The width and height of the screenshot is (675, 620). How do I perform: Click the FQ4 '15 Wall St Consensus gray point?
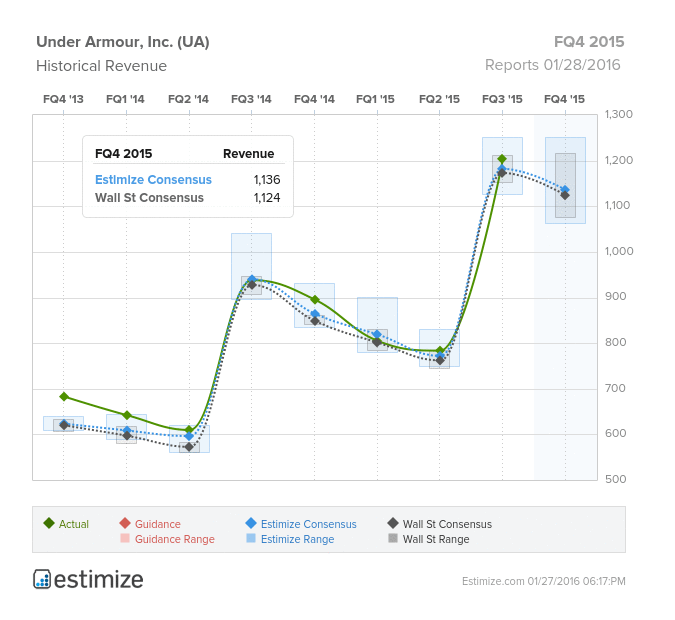coord(565,195)
